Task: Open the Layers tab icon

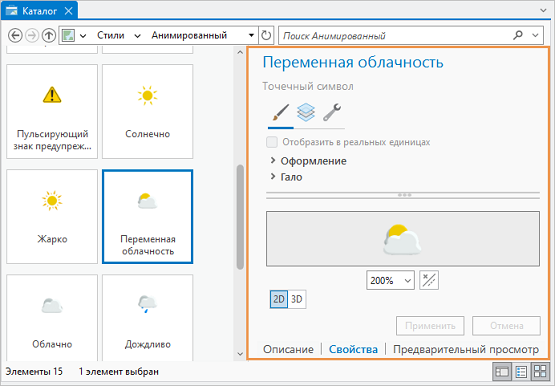Action: (306, 113)
